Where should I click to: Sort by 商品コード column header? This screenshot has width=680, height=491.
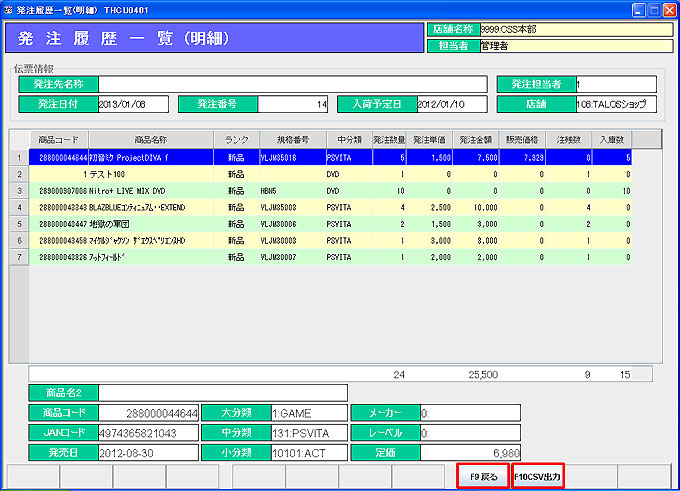point(57,139)
